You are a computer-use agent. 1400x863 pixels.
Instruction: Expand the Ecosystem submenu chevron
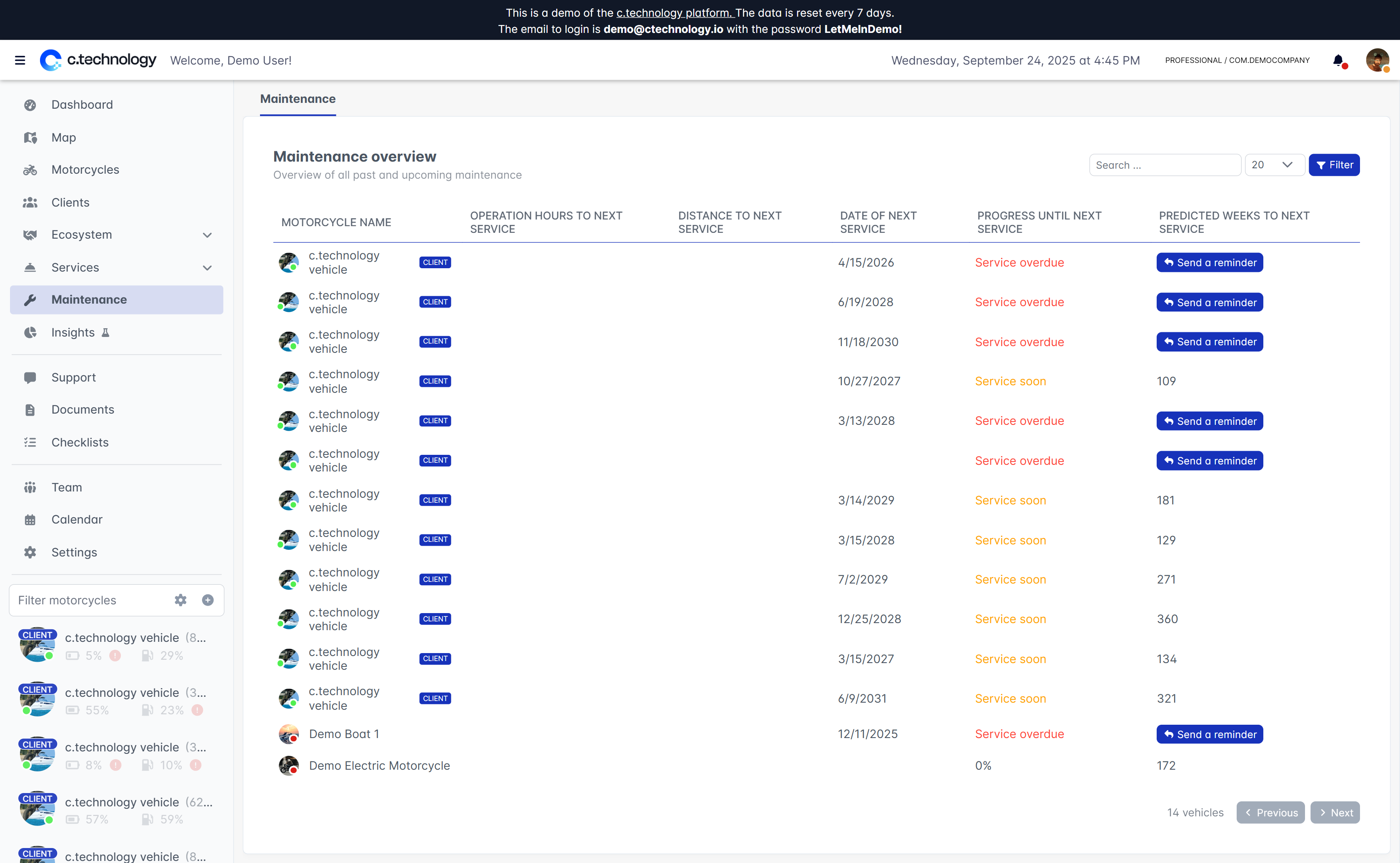(x=207, y=235)
